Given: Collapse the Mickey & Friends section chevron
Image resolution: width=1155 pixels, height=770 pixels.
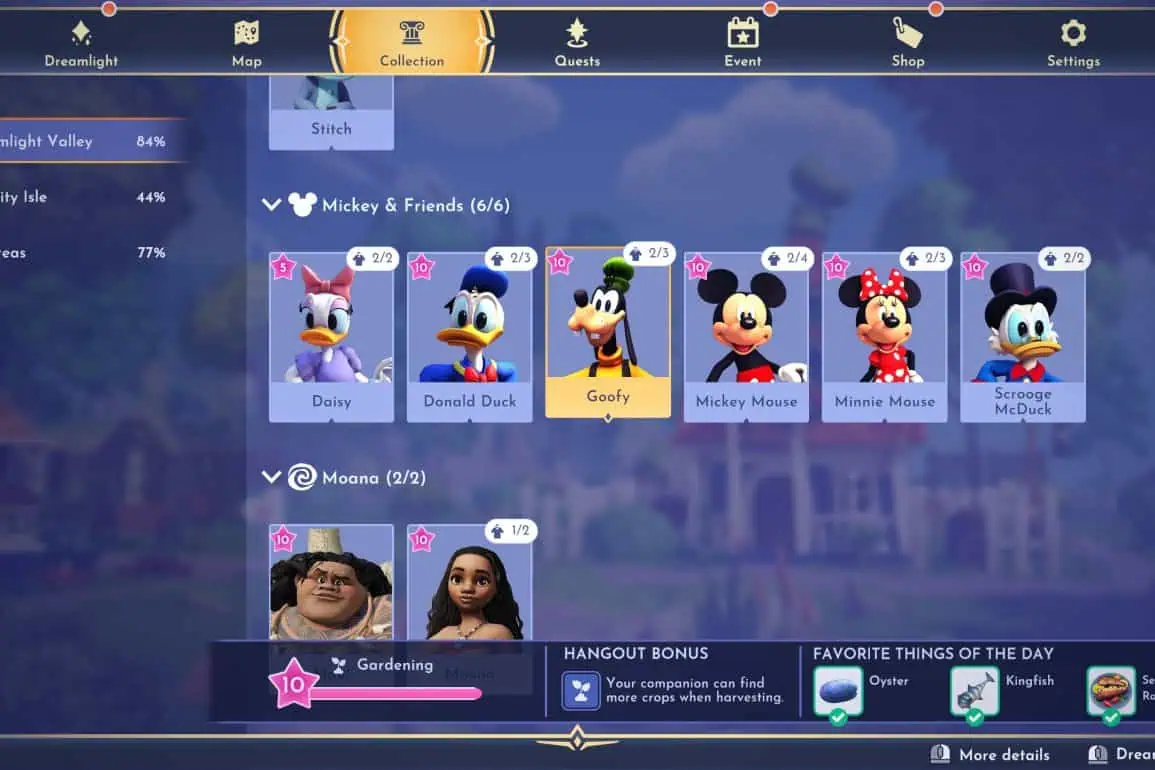Looking at the screenshot, I should [271, 204].
